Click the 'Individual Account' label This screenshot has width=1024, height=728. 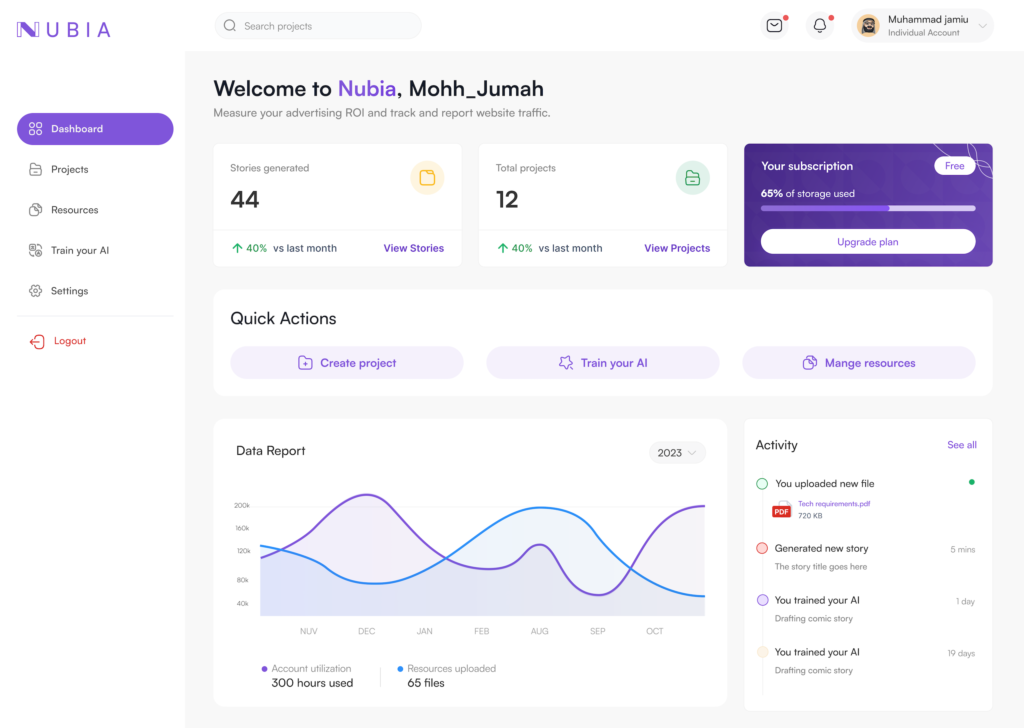[x=923, y=33]
